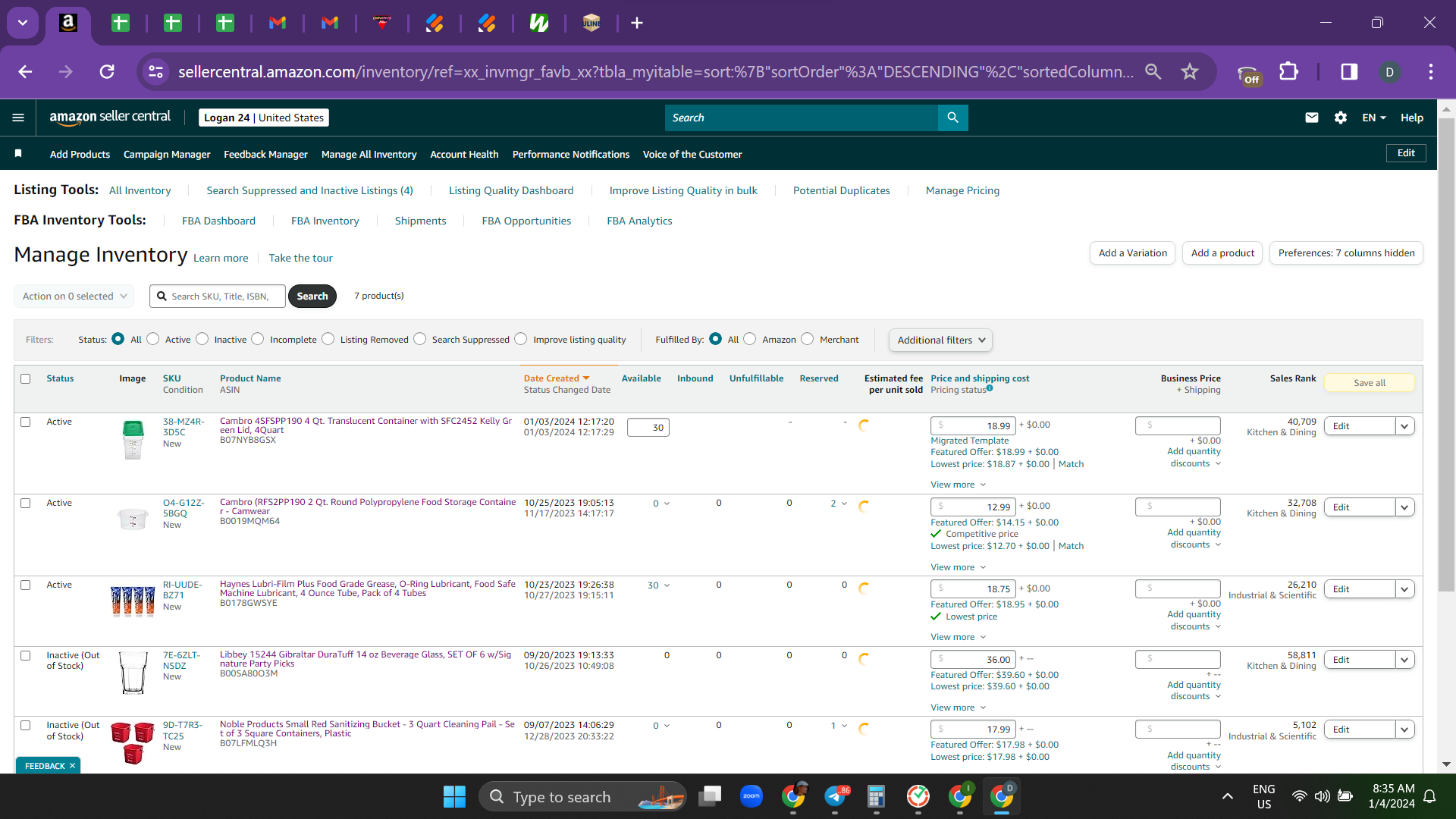Click the pricing status info icon

tap(990, 388)
